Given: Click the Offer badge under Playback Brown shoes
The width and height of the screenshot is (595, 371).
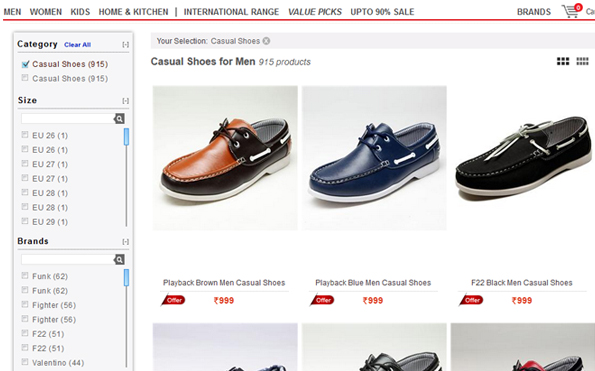Looking at the screenshot, I should pyautogui.click(x=173, y=300).
